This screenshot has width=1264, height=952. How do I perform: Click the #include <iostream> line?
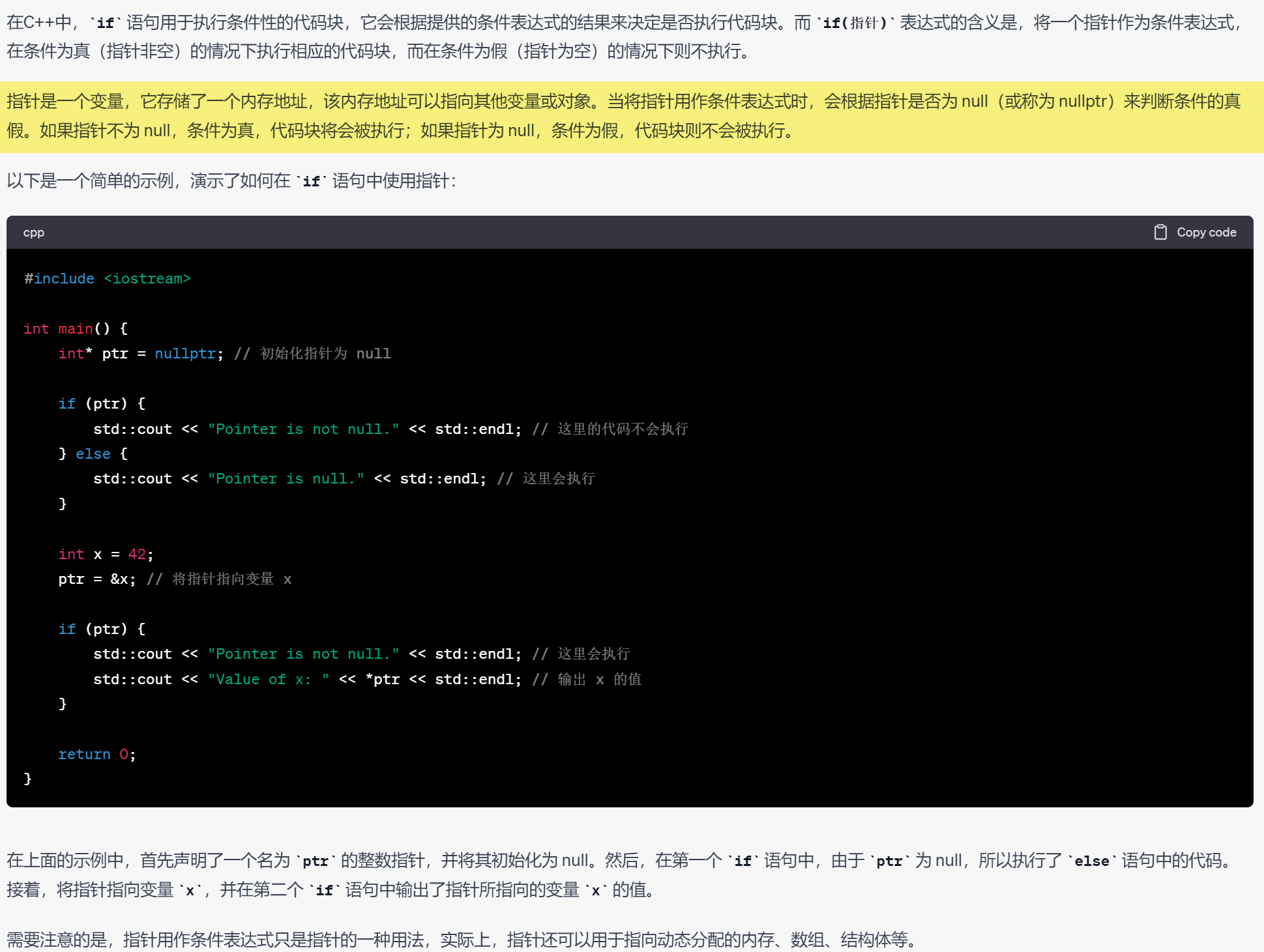coord(108,279)
